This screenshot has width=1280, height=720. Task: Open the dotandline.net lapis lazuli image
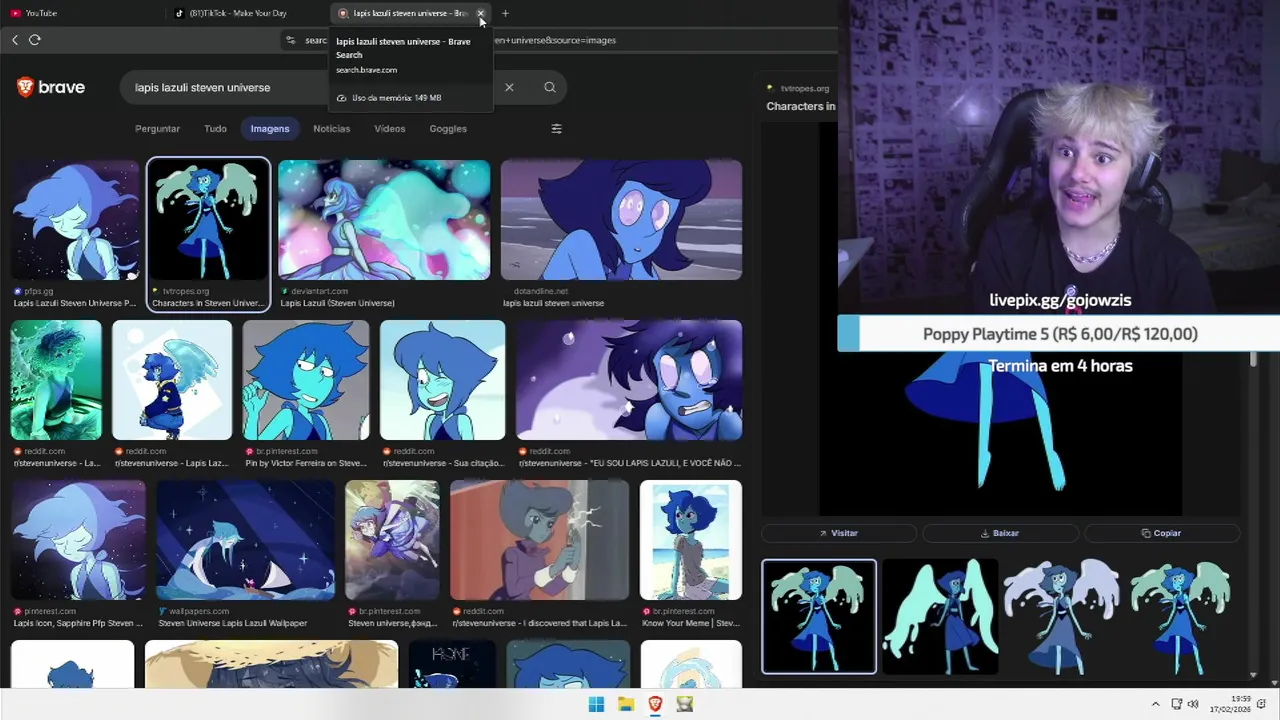click(621, 220)
